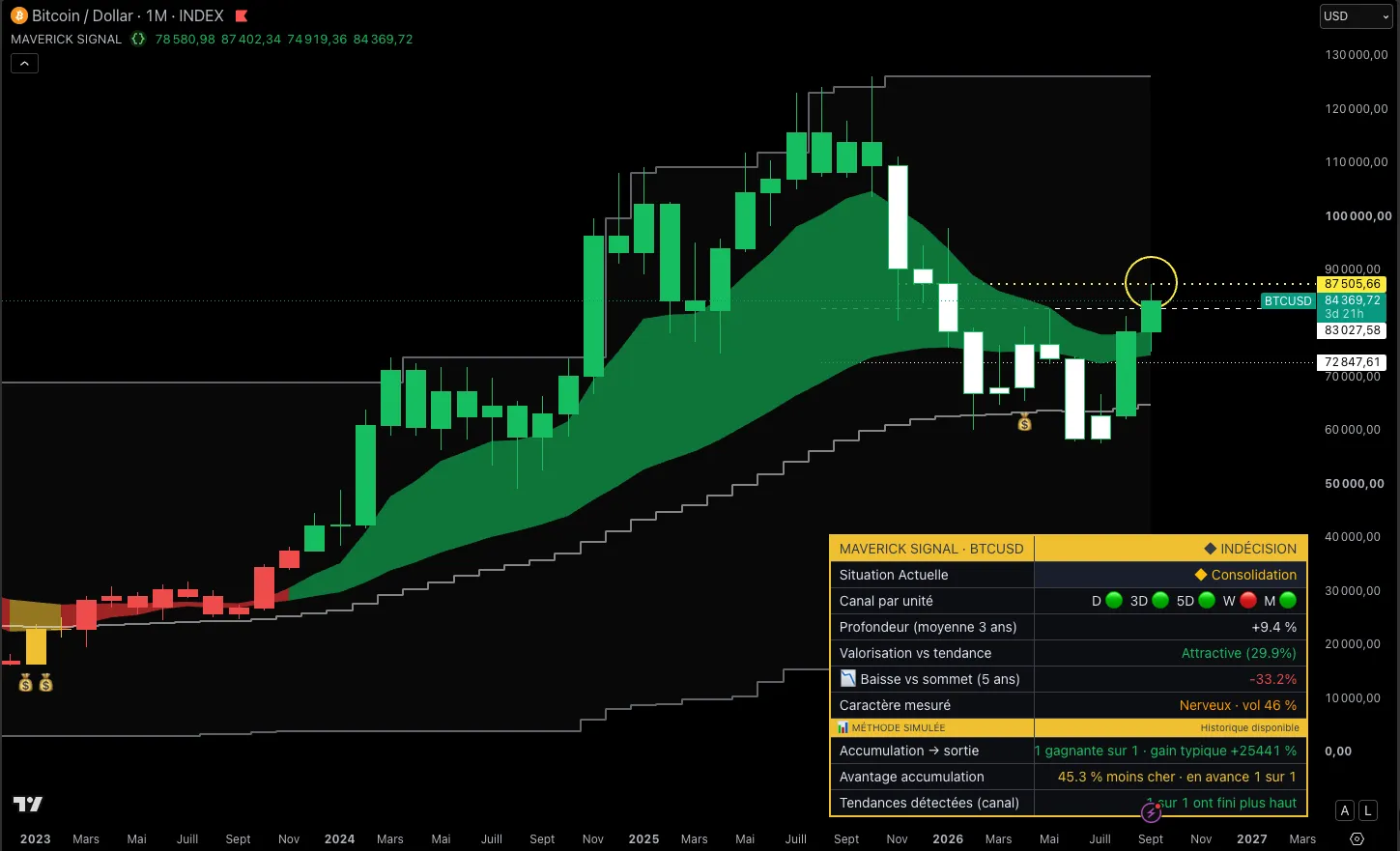The height and width of the screenshot is (851, 1400).
Task: Click the BTCUSD price label on the scale
Action: 1288,301
